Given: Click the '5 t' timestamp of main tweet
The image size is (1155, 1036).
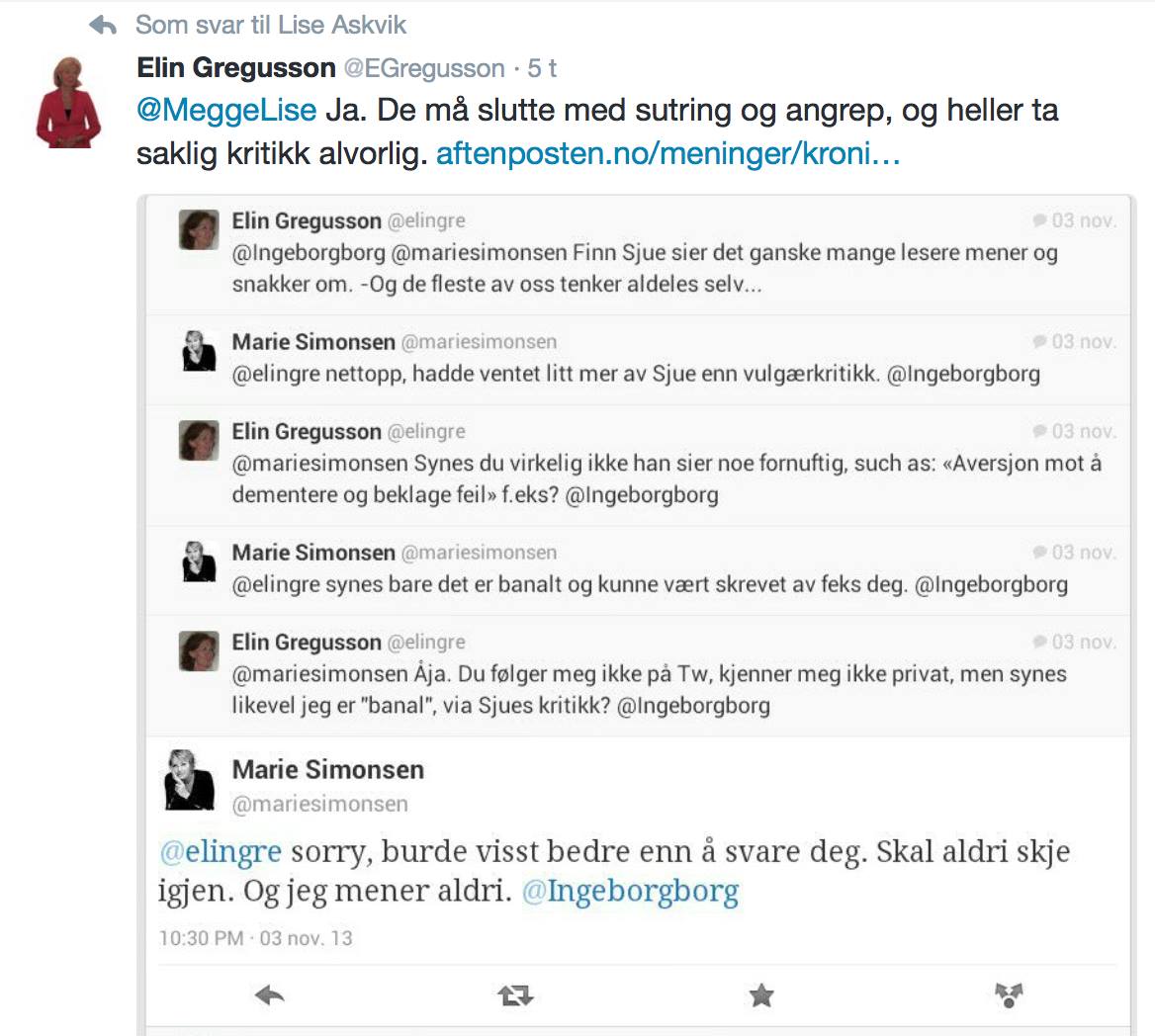Looking at the screenshot, I should point(542,68).
